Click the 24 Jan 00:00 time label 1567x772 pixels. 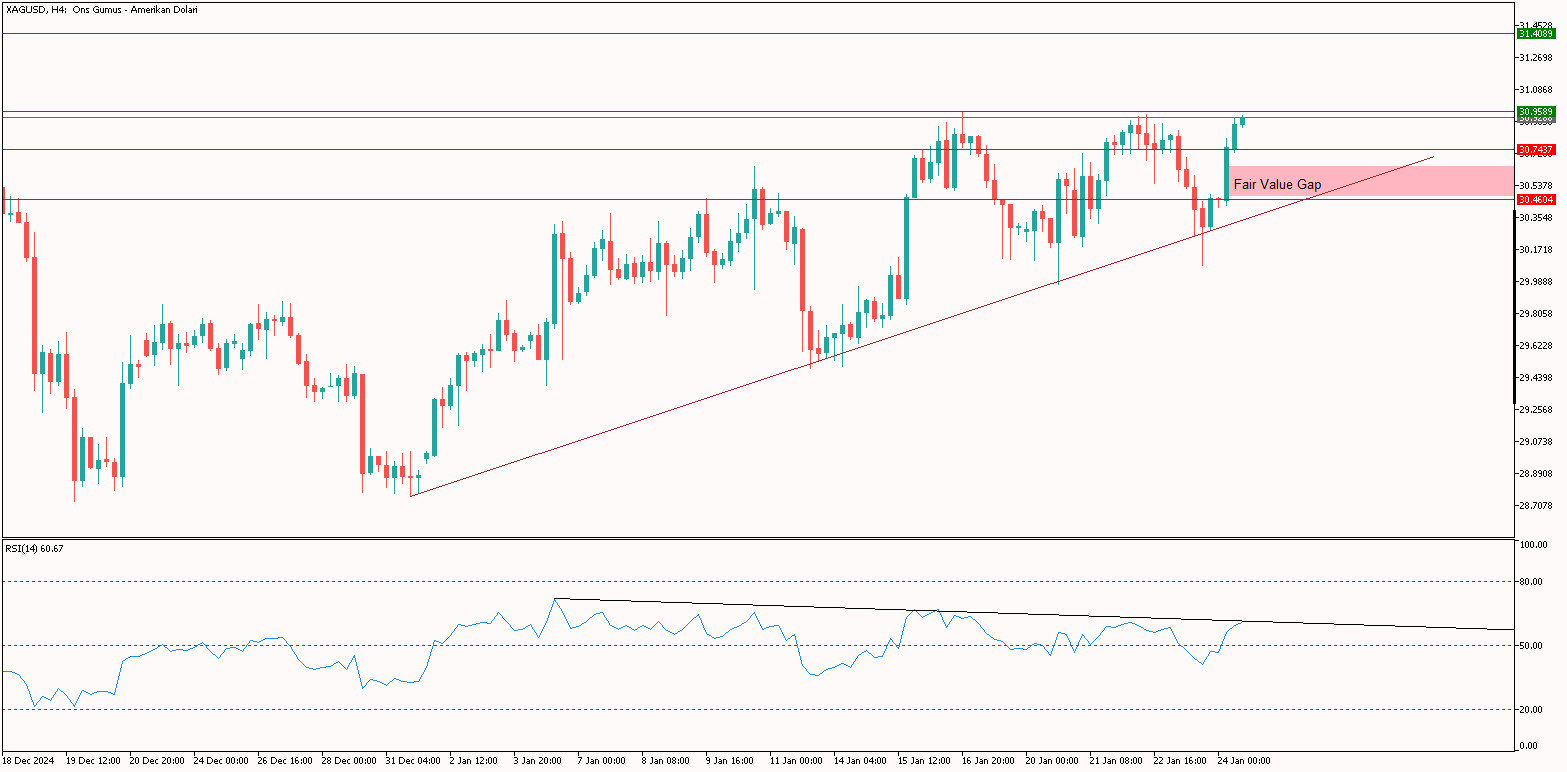pos(1246,760)
